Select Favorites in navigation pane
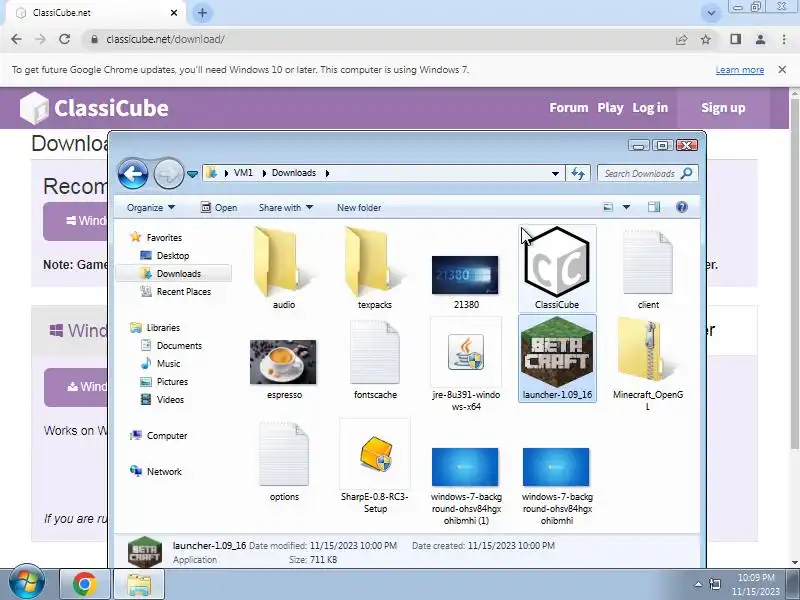This screenshot has height=600, width=800. [x=156, y=237]
